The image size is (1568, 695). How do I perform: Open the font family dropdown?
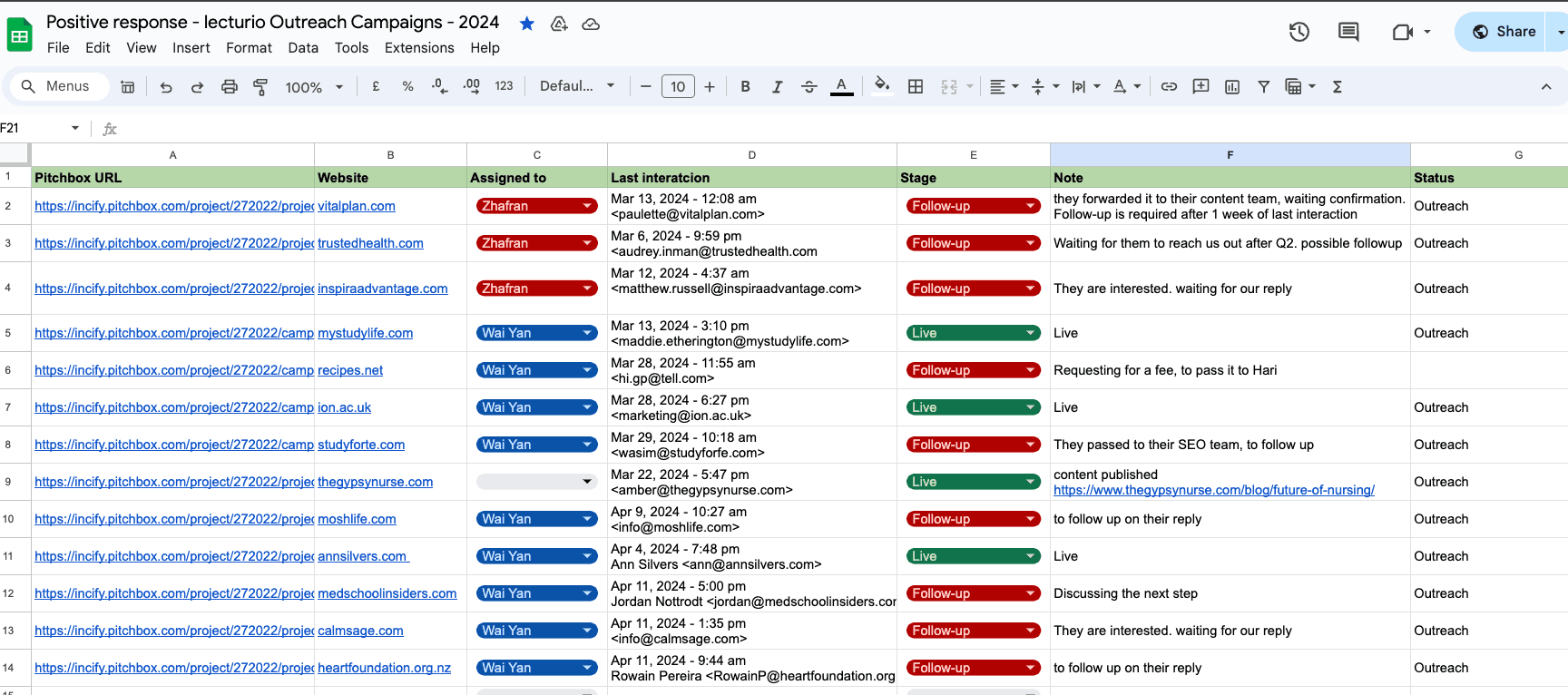pos(577,86)
